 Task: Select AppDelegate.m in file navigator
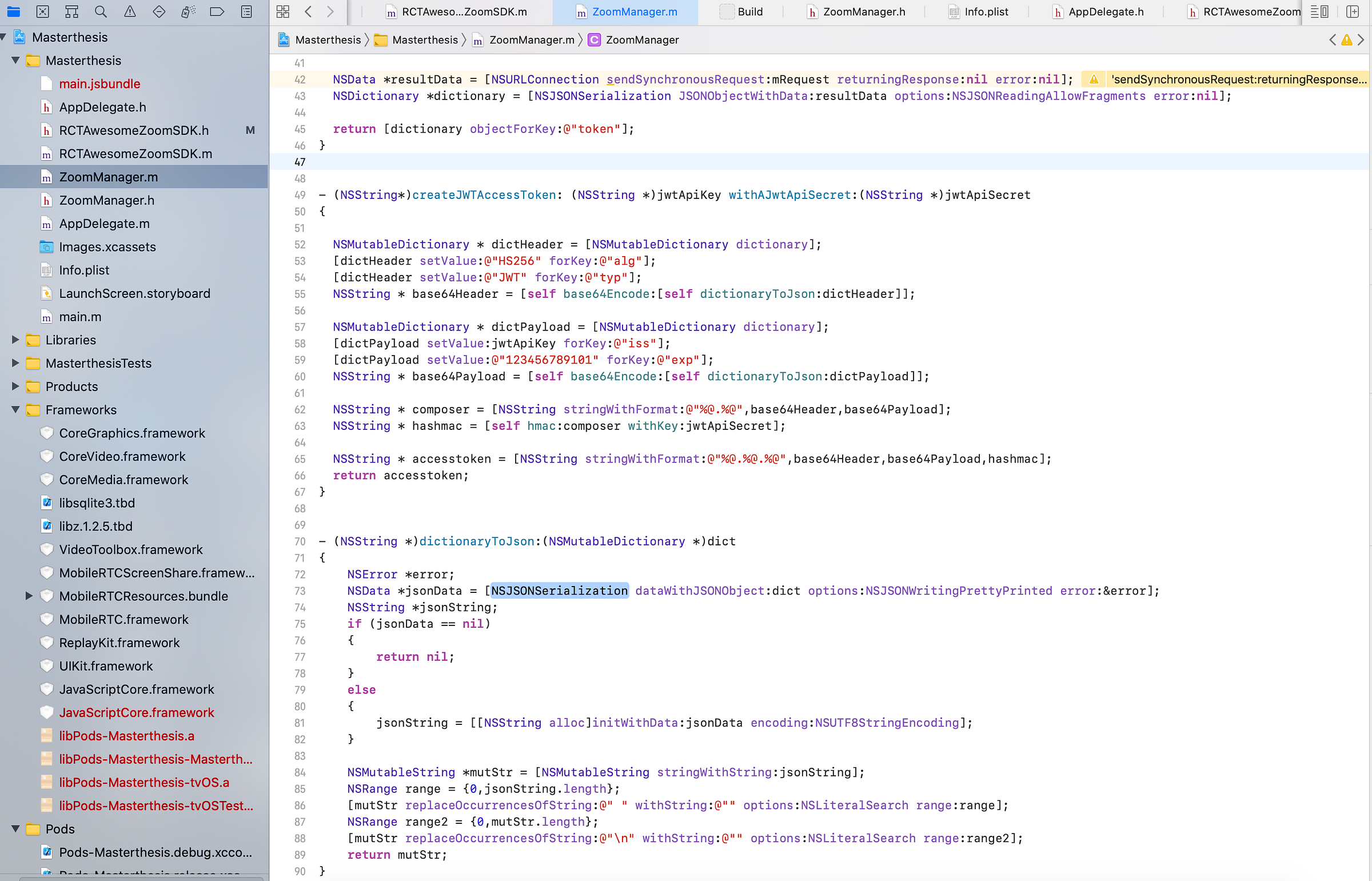pyautogui.click(x=104, y=224)
